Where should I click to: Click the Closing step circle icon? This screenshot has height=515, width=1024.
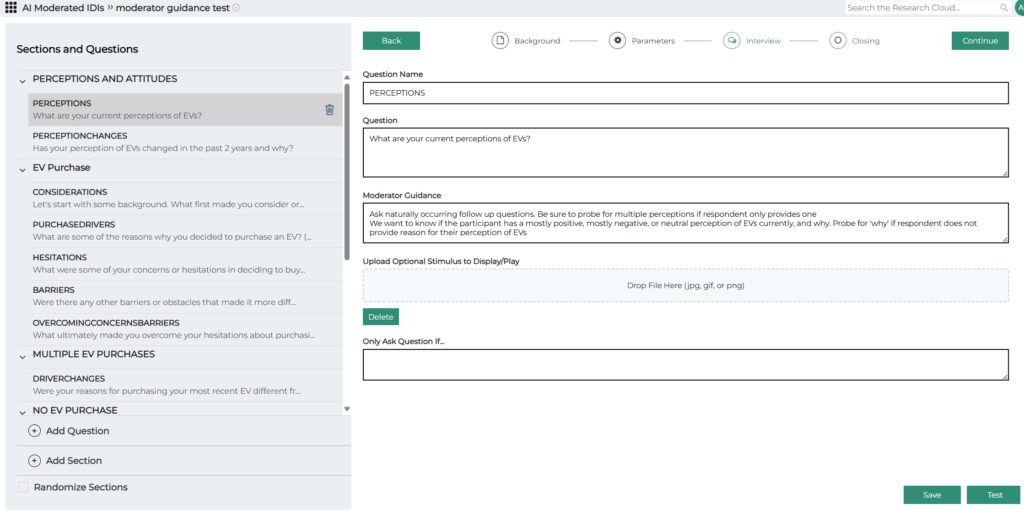click(x=838, y=40)
